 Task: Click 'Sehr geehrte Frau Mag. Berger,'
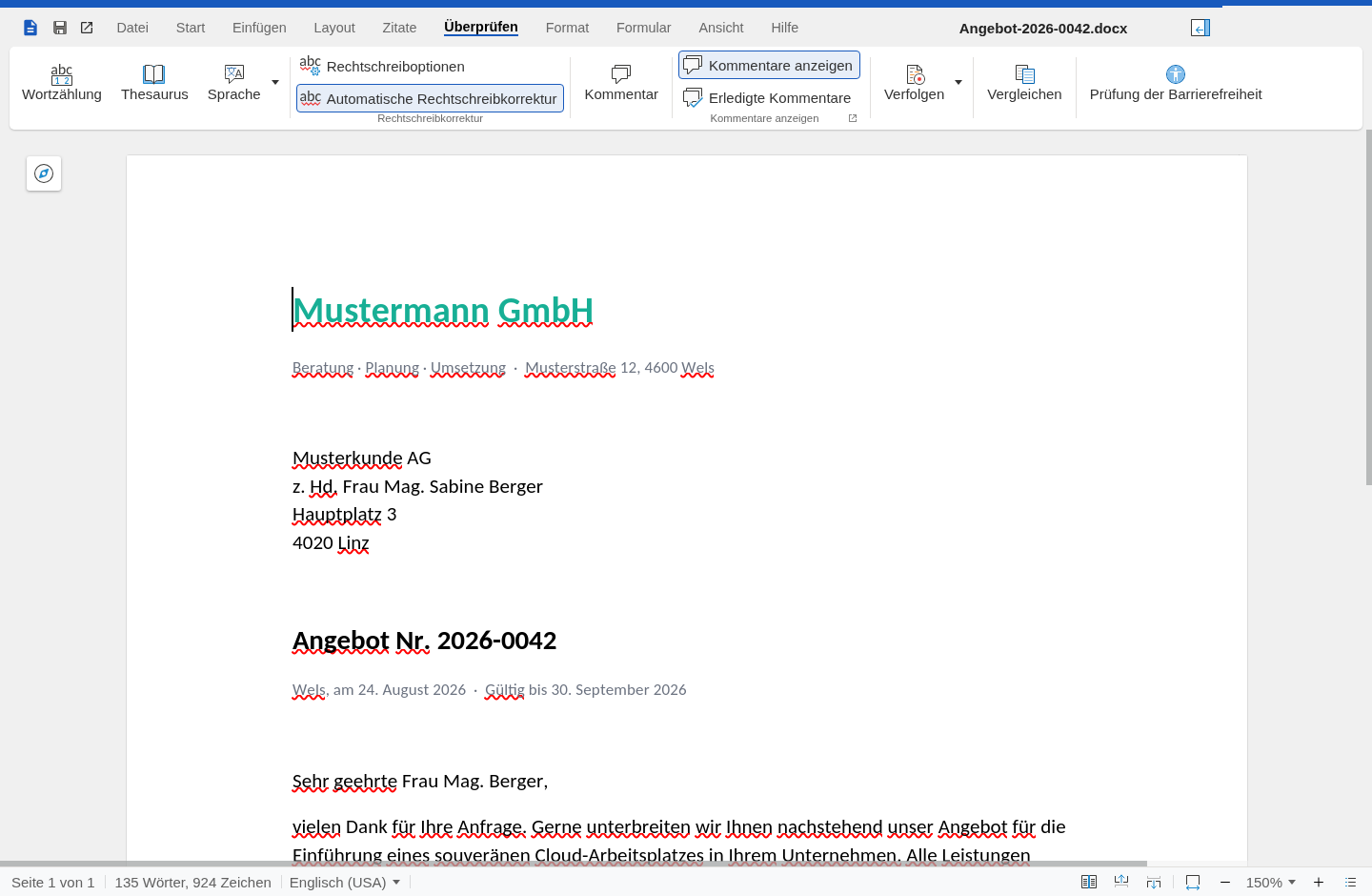[x=420, y=782]
